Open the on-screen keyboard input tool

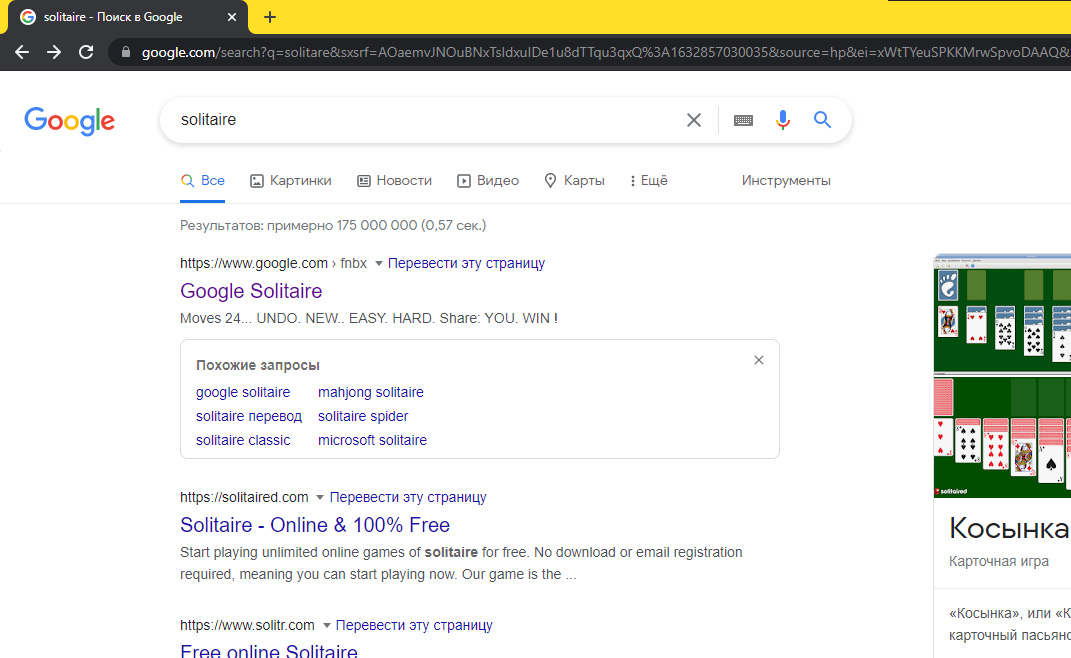pos(743,120)
